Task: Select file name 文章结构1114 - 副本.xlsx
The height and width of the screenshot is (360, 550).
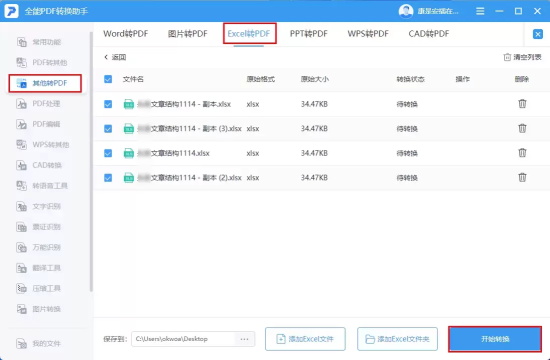Action: coord(184,104)
